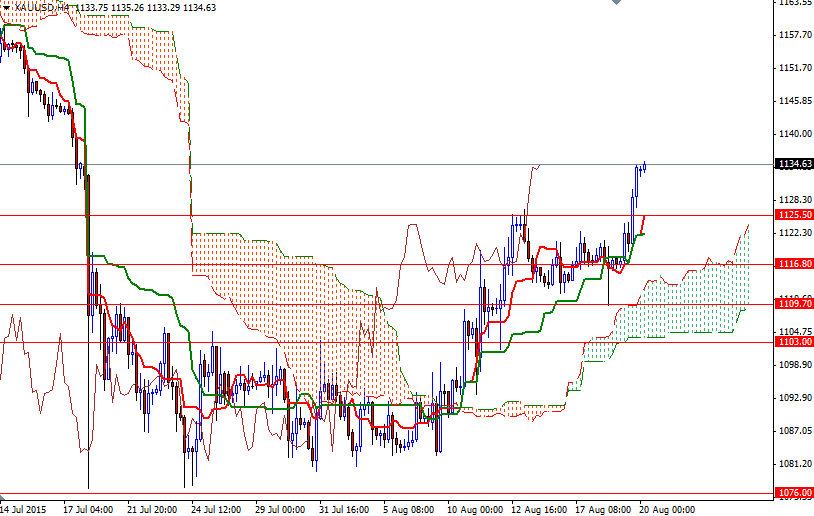This screenshot has height=516, width=814.
Task: Click the 24 Jul 12:00 time label
Action: [216, 510]
